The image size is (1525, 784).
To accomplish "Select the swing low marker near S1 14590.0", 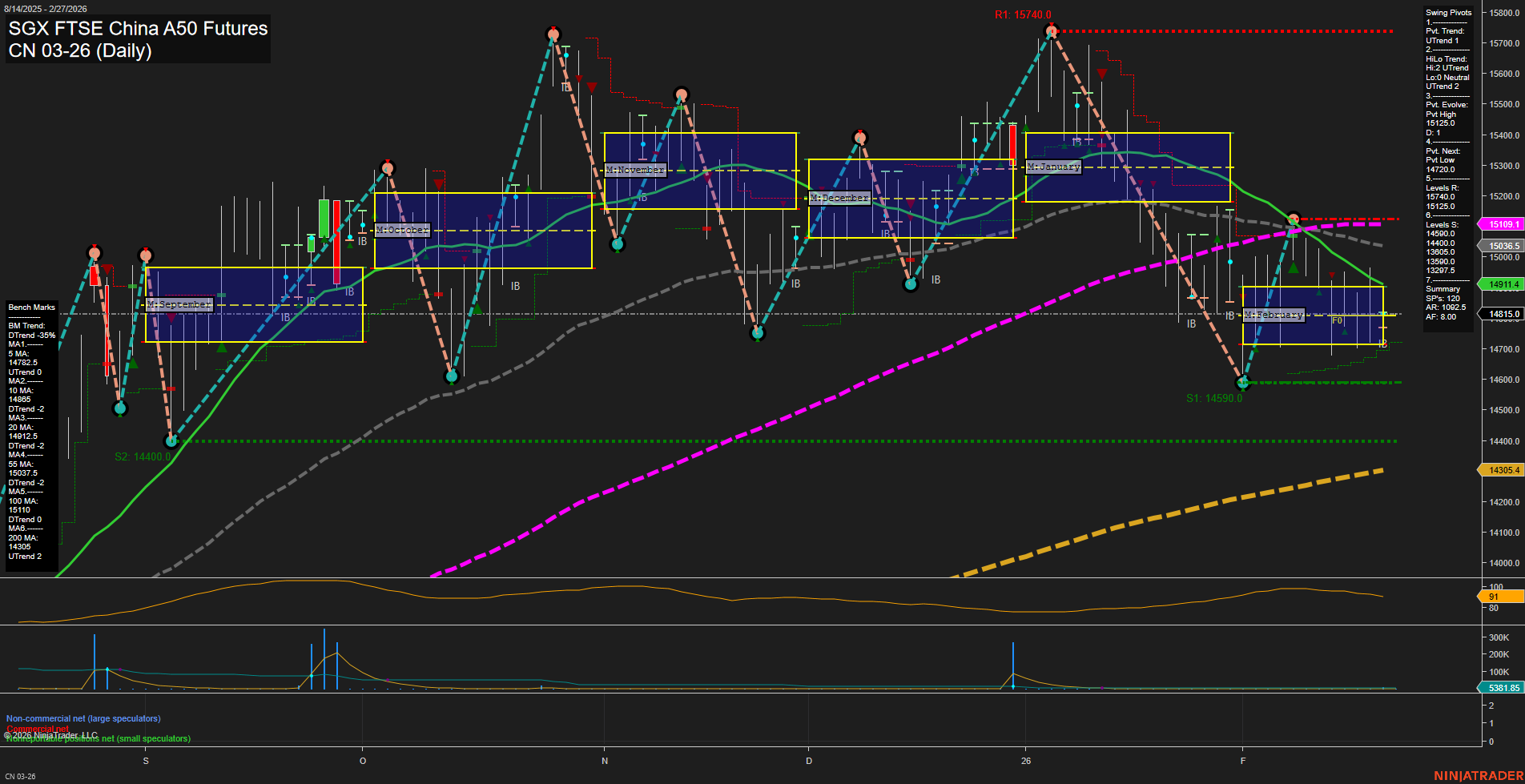I will click(x=1243, y=383).
